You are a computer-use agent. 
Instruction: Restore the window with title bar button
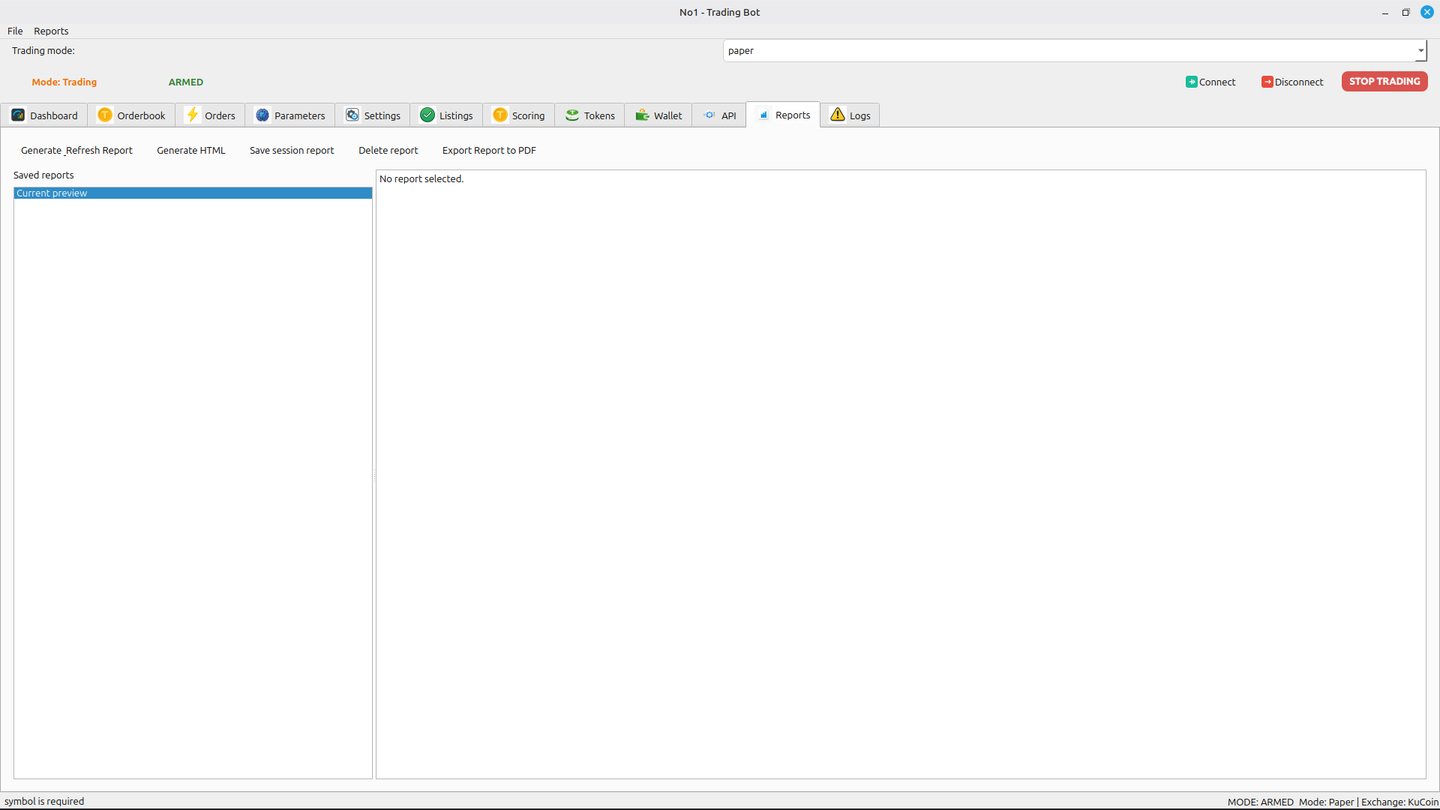pyautogui.click(x=1405, y=12)
